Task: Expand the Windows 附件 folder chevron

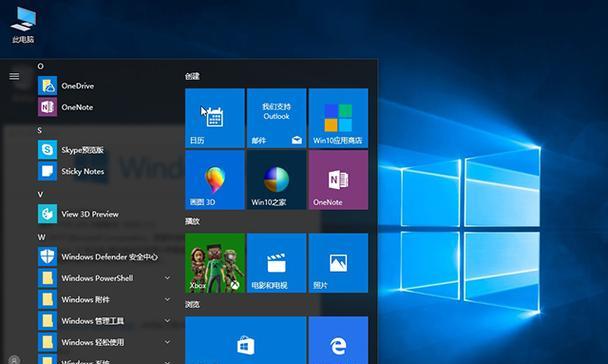Action: pyautogui.click(x=167, y=299)
